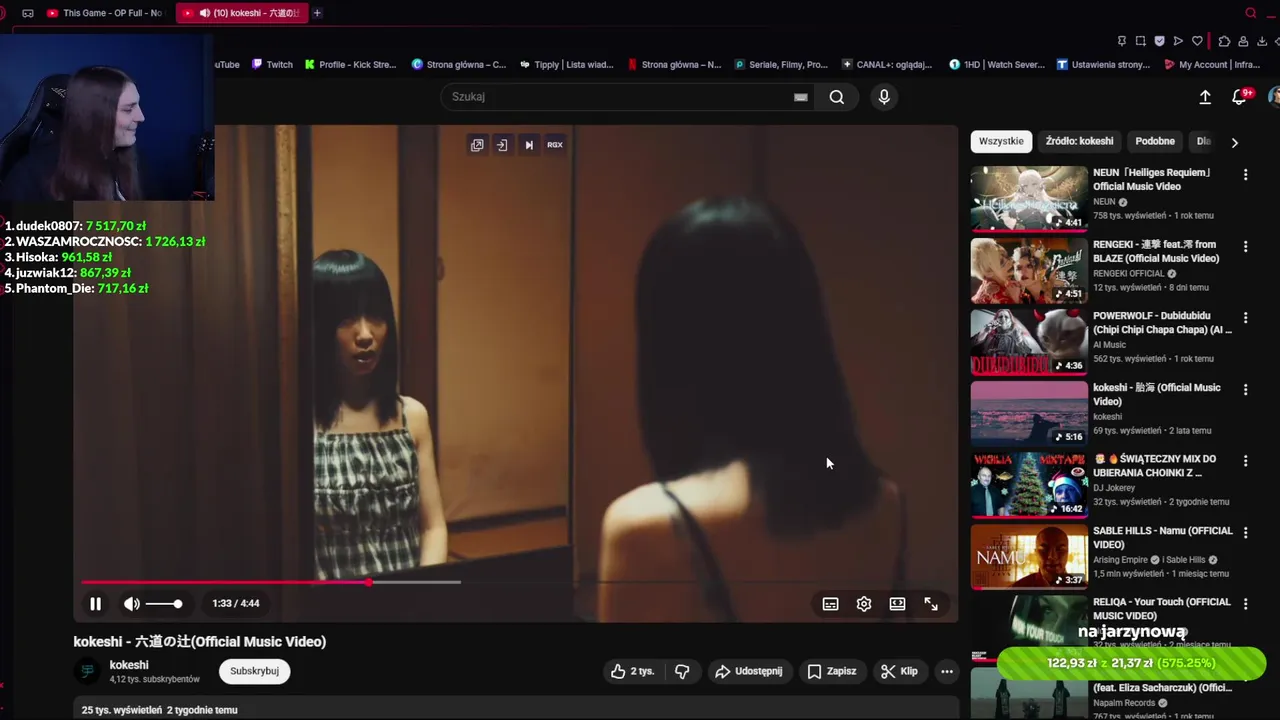Screen dimensions: 1280x720
Task: Switch to theater mode
Action: pyautogui.click(x=897, y=604)
